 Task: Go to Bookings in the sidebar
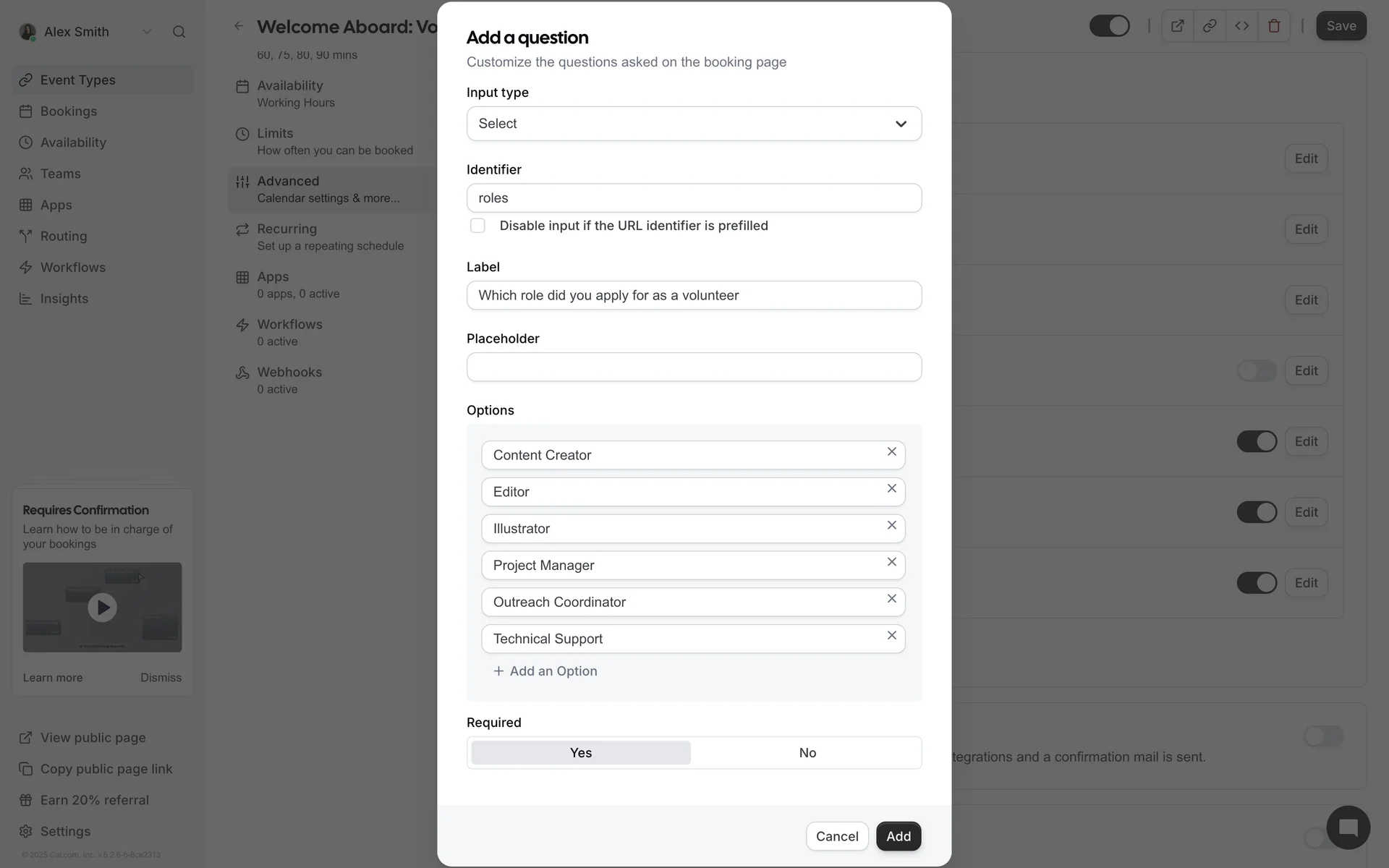[69, 111]
